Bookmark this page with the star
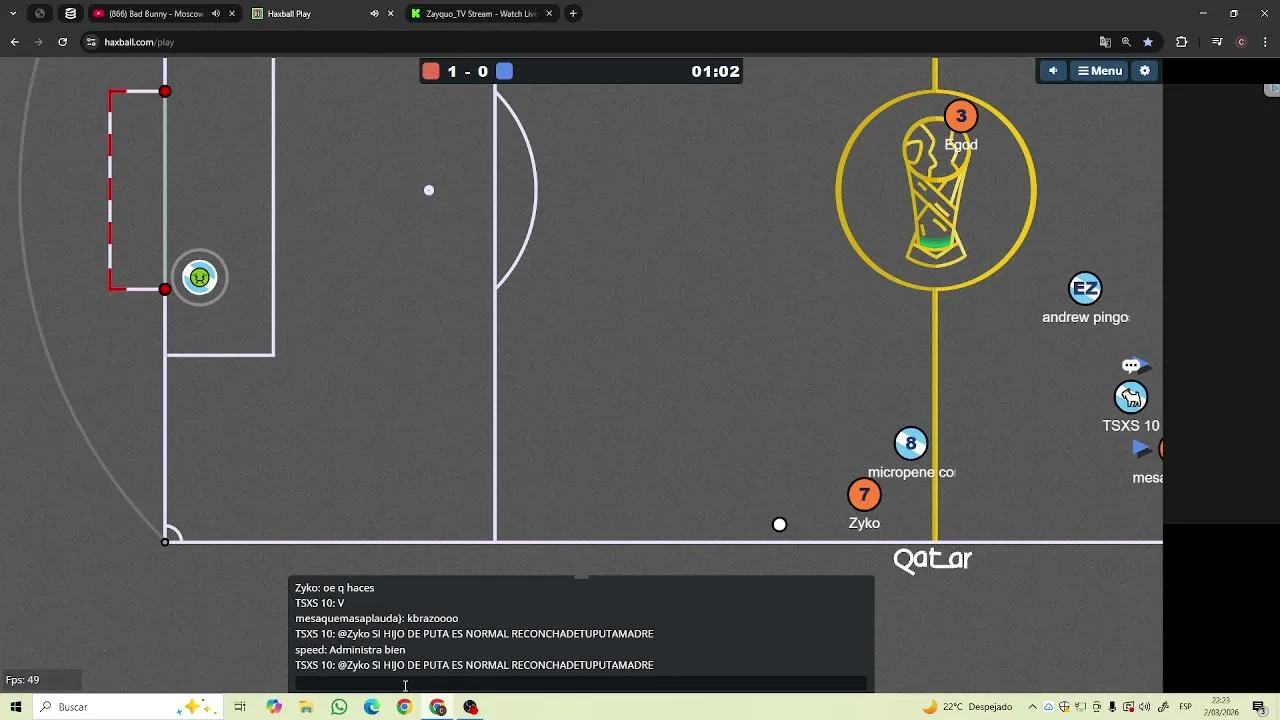This screenshot has height=720, width=1280. click(1148, 42)
